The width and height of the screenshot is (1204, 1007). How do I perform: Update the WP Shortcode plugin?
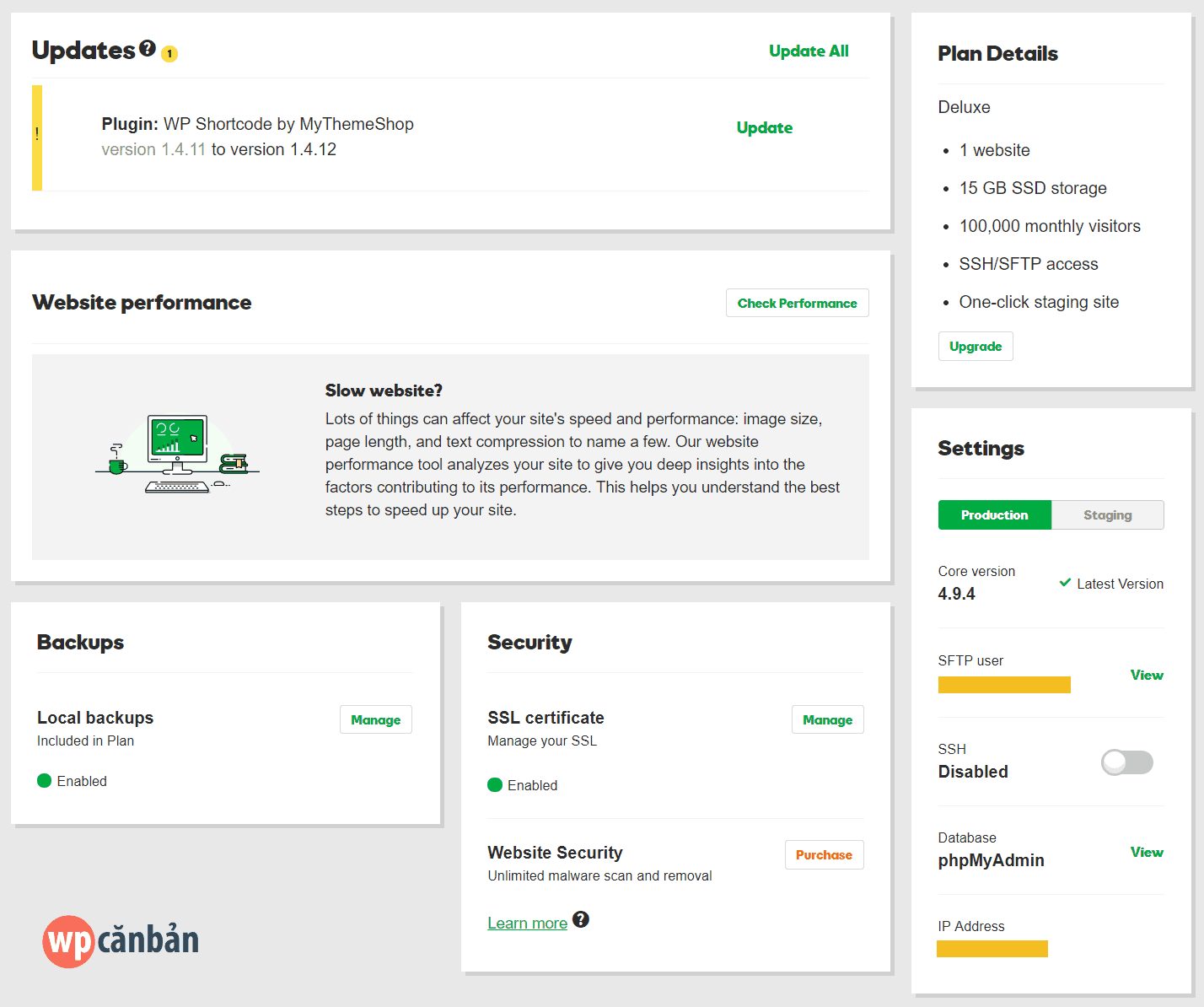pos(764,127)
